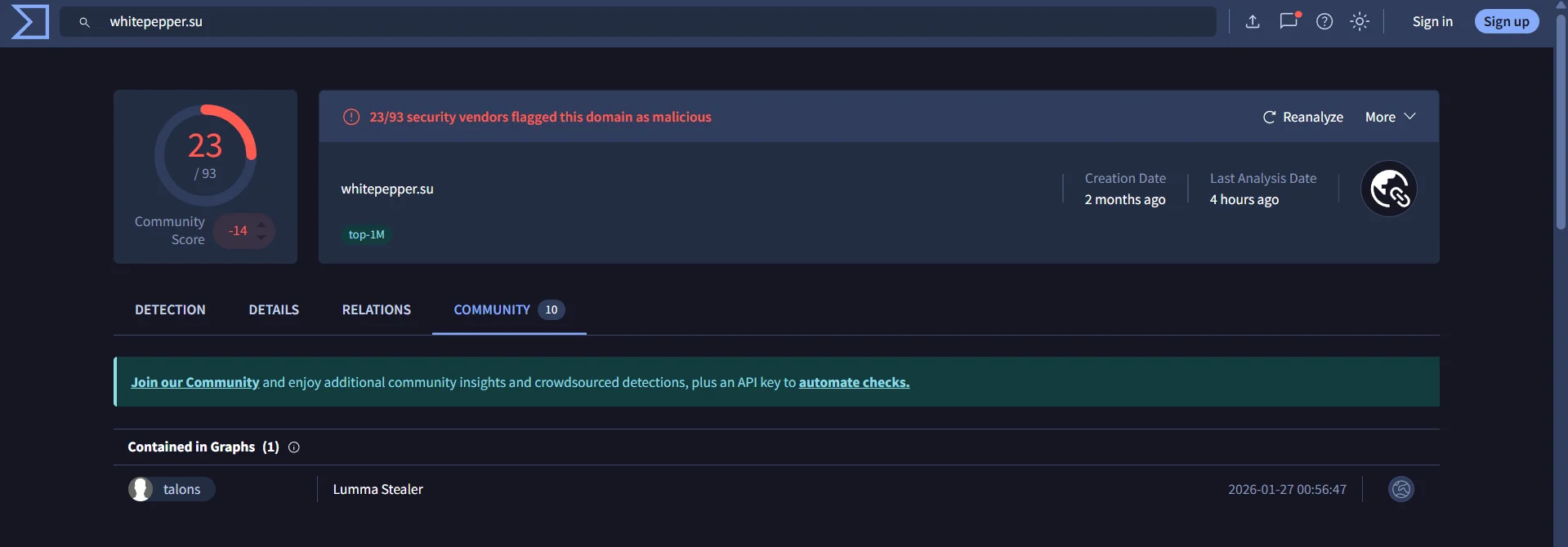Focus the whitepepper.su search field
Viewport: 1568px width, 547px height.
tap(637, 22)
